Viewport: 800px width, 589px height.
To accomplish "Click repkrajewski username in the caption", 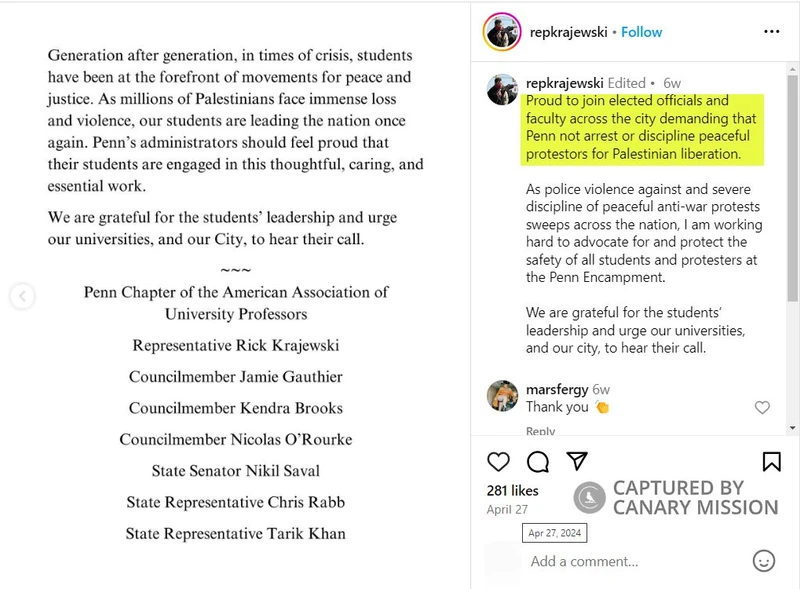I will point(565,83).
